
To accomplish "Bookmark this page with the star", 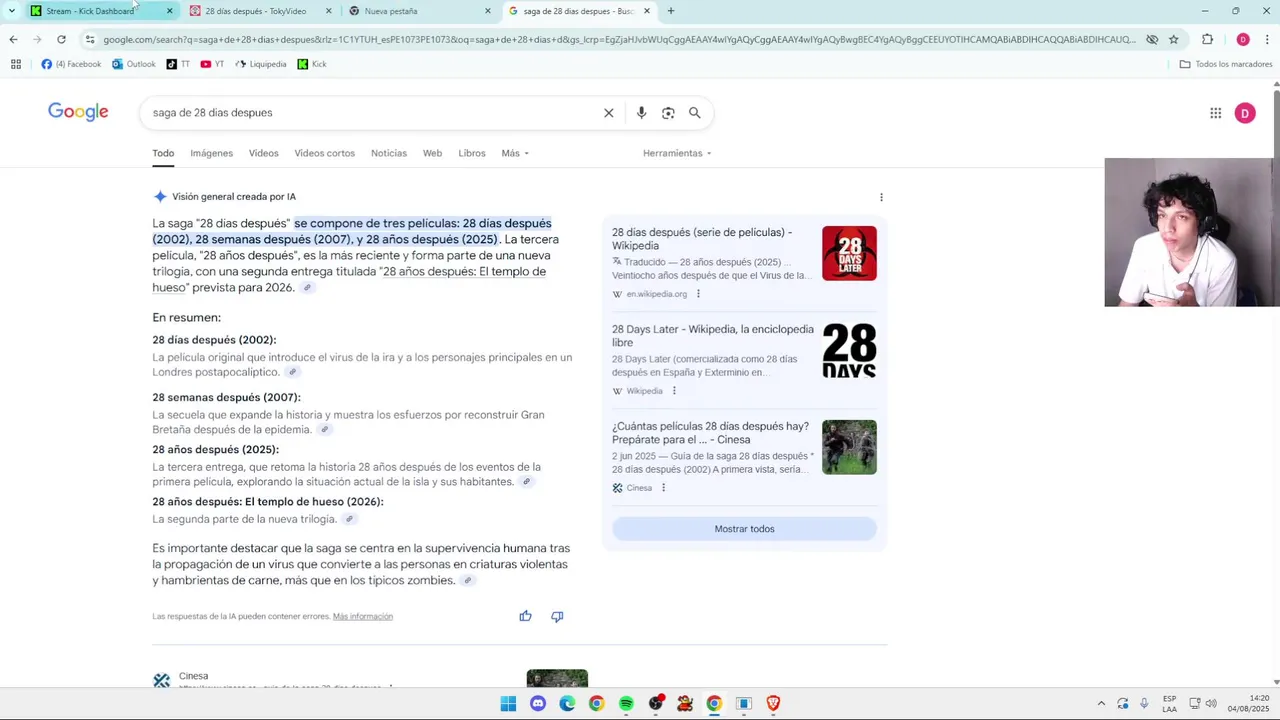I will click(x=1174, y=39).
